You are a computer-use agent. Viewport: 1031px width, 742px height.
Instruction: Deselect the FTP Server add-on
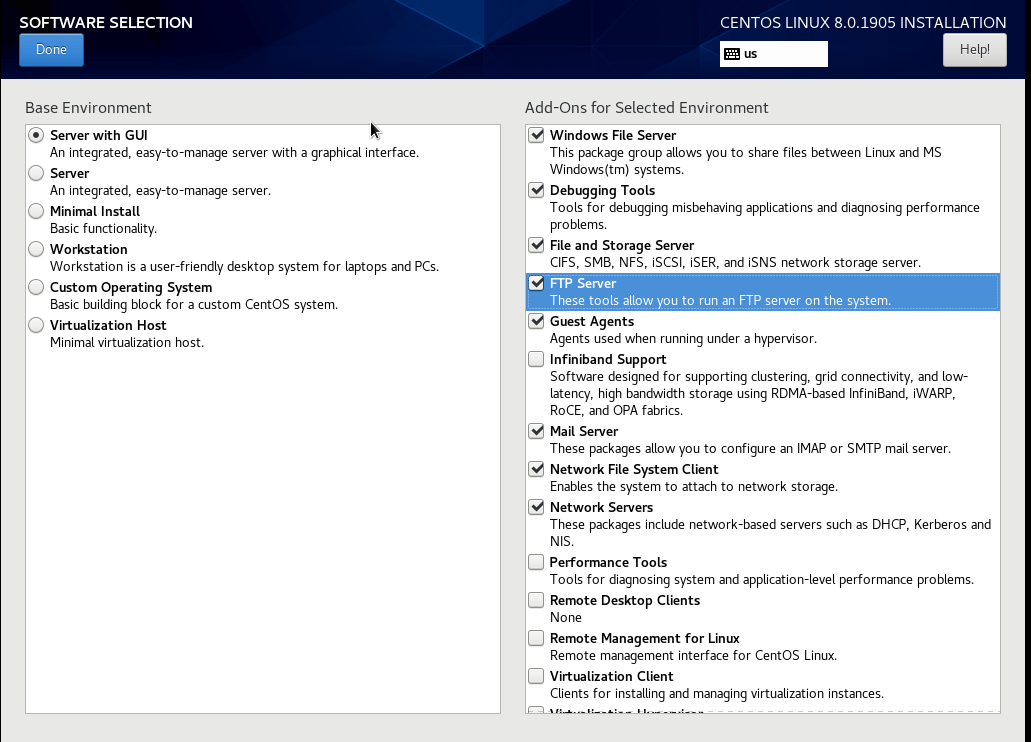pyautogui.click(x=535, y=283)
